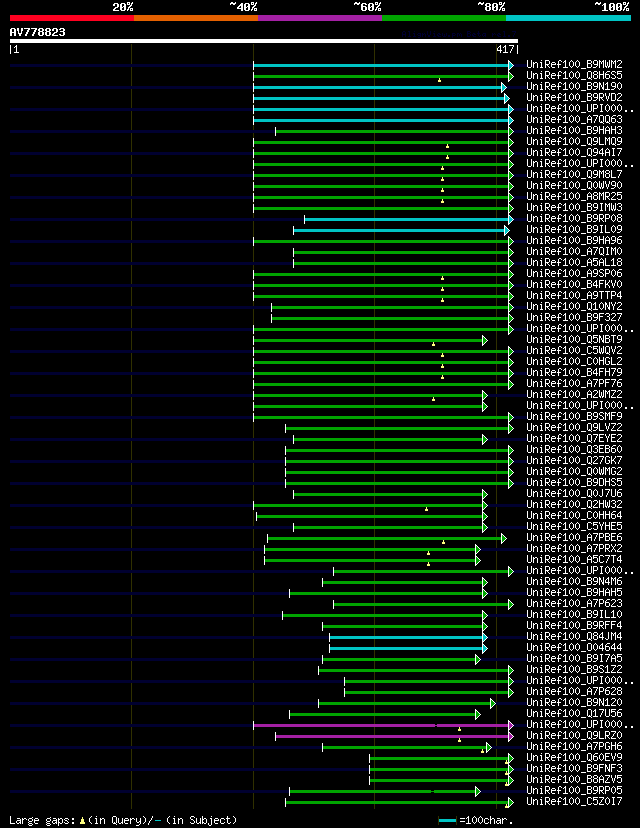The image size is (640, 828).
Task: Select the UniRef100_A5AL18 label
Action: coord(575,262)
